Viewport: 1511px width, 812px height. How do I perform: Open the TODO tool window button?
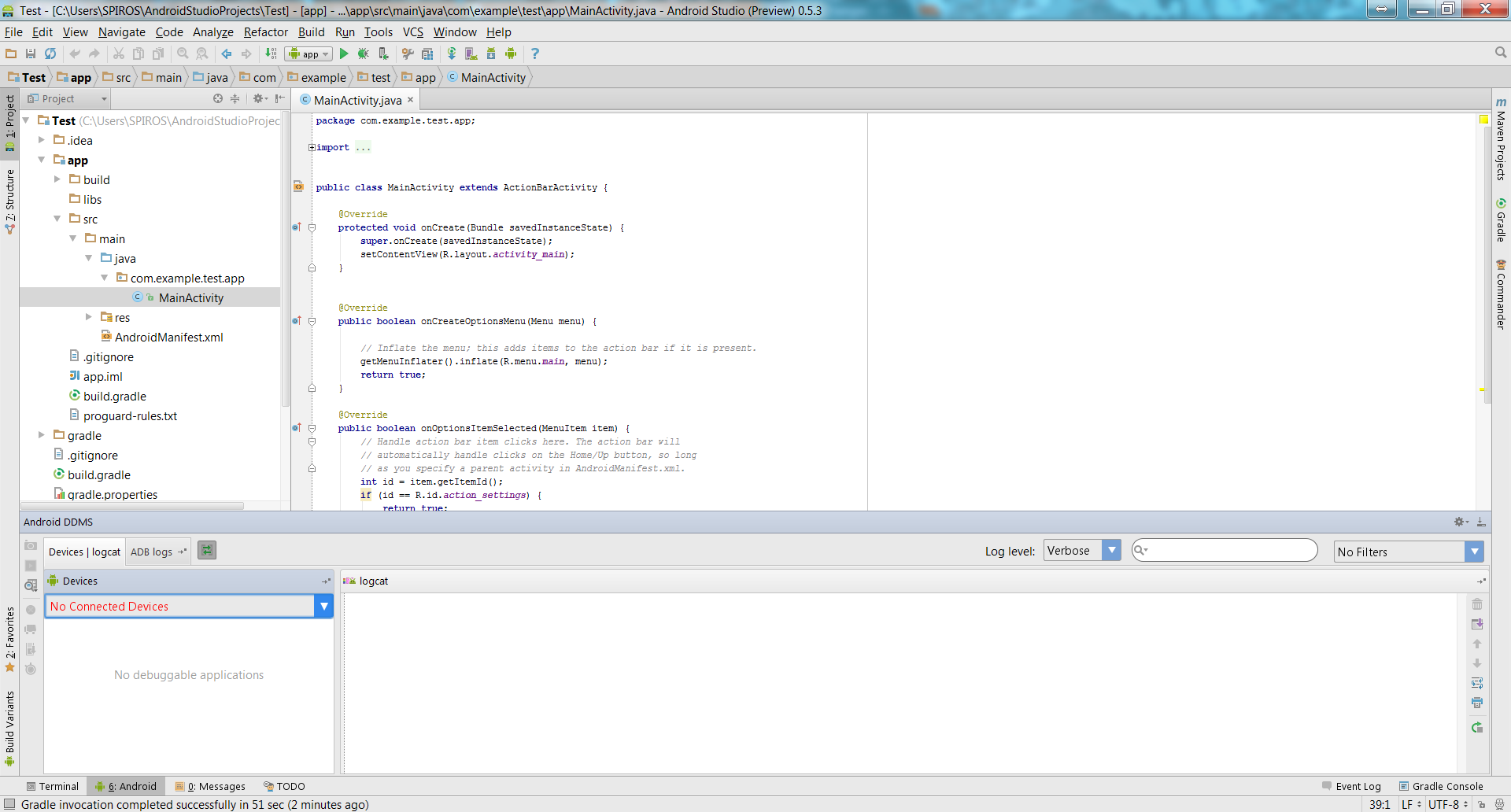click(x=284, y=786)
